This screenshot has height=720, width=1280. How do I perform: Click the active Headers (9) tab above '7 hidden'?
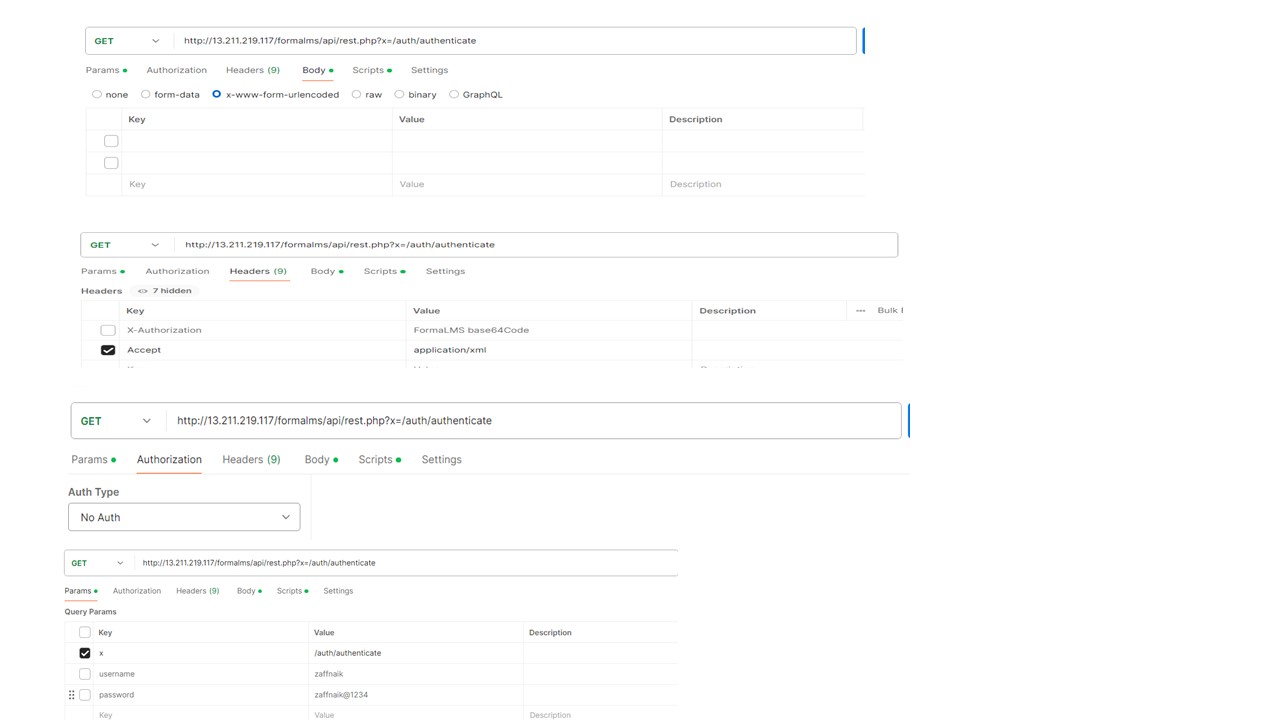click(258, 271)
